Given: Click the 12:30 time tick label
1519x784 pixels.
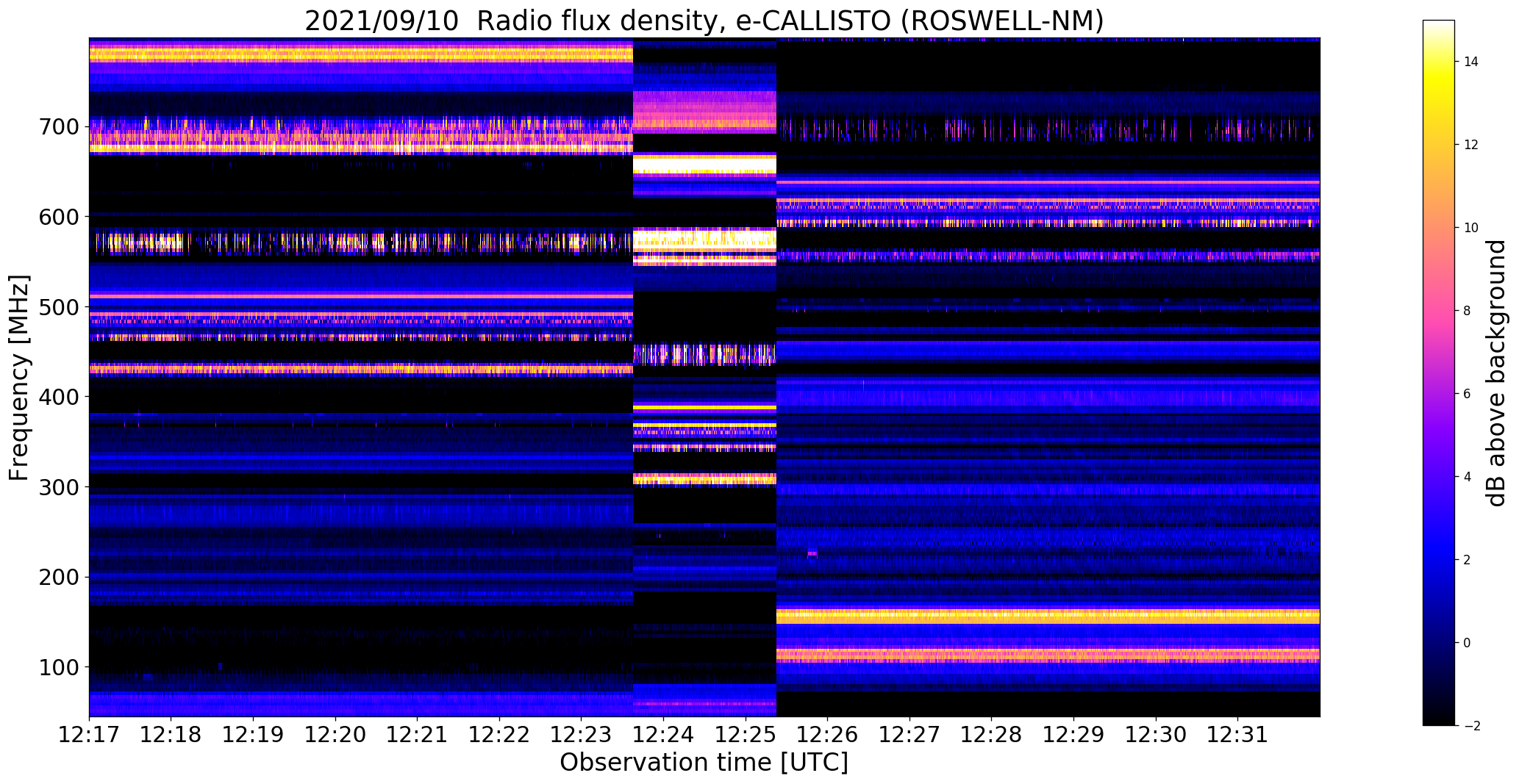Looking at the screenshot, I should pos(1156,735).
